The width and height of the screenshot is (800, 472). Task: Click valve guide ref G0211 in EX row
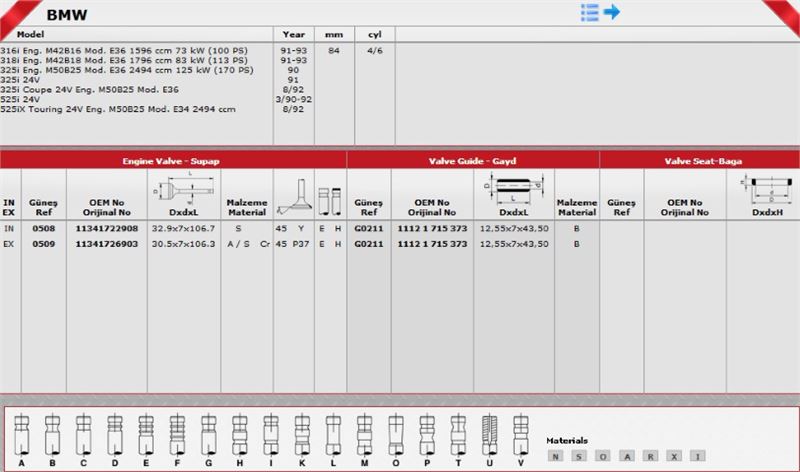pos(369,244)
